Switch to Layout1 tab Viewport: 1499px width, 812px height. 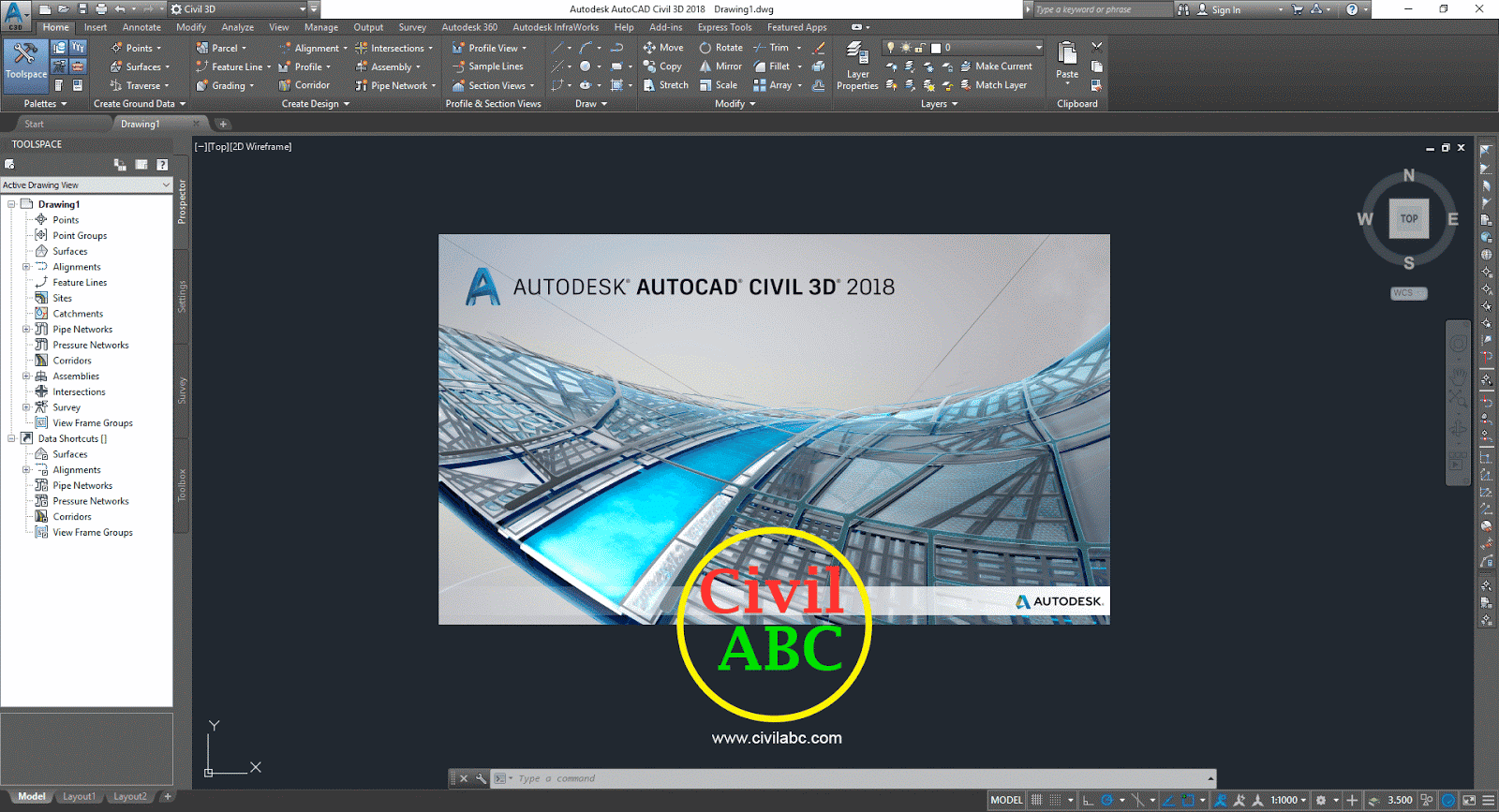pos(79,797)
